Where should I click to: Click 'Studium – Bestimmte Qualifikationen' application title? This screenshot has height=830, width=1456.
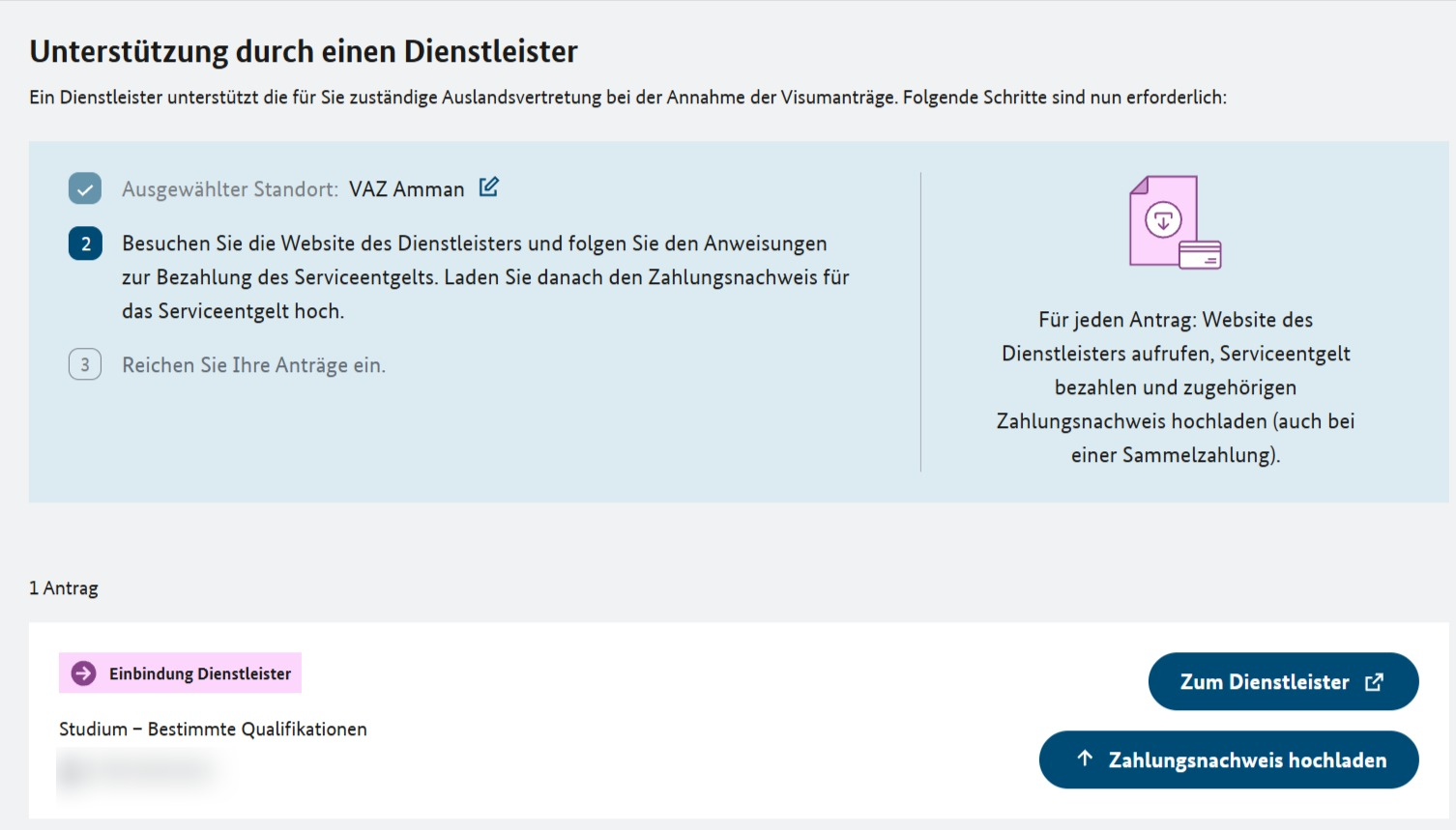[x=213, y=730]
